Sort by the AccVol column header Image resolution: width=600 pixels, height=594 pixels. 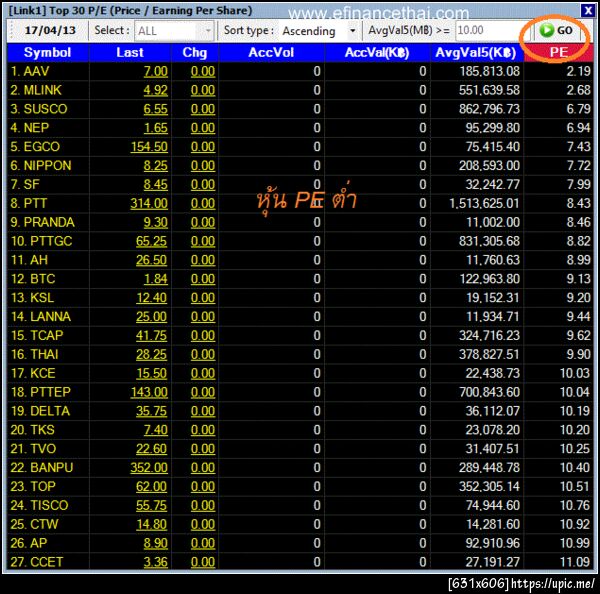(x=271, y=52)
